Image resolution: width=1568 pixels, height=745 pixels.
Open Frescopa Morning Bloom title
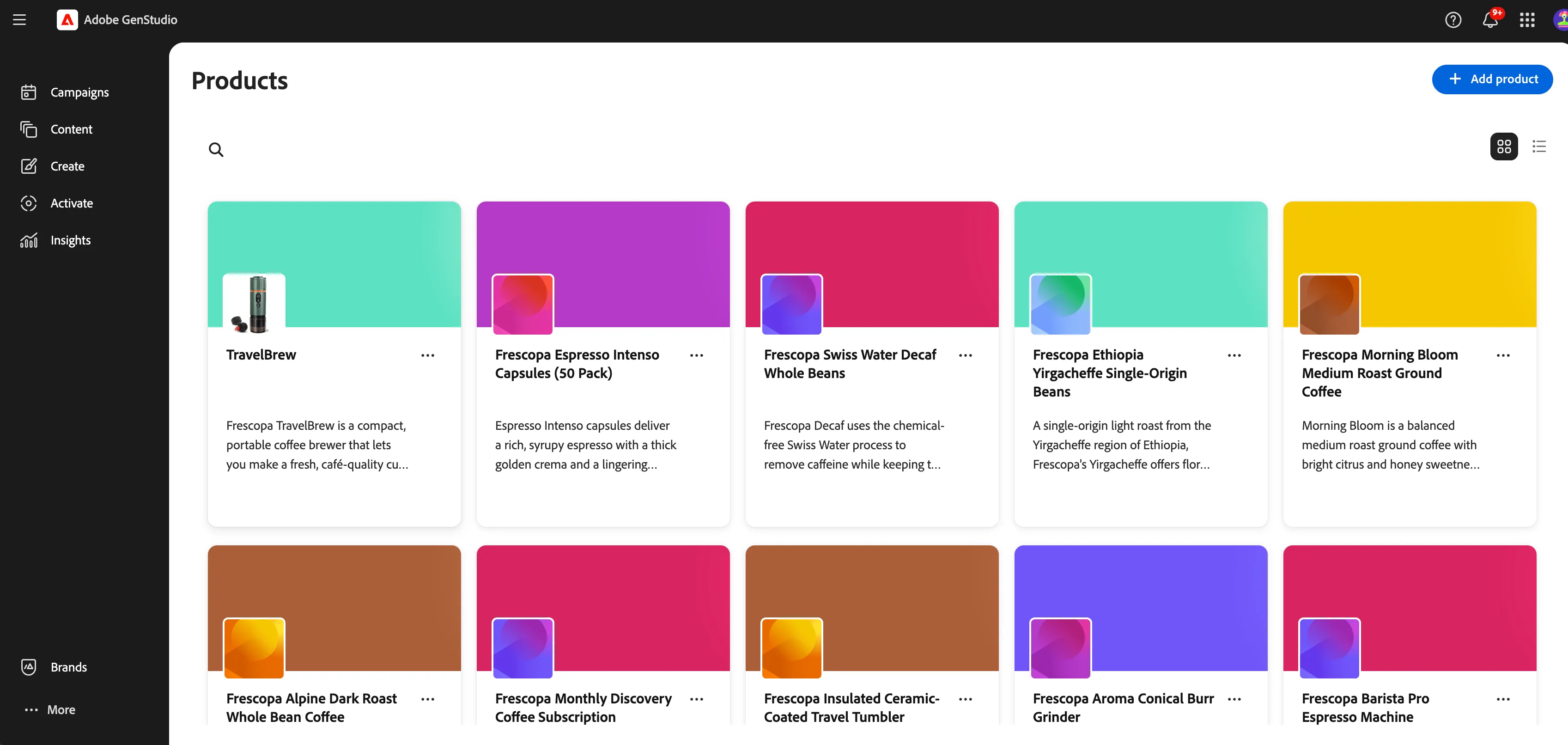(x=1380, y=373)
